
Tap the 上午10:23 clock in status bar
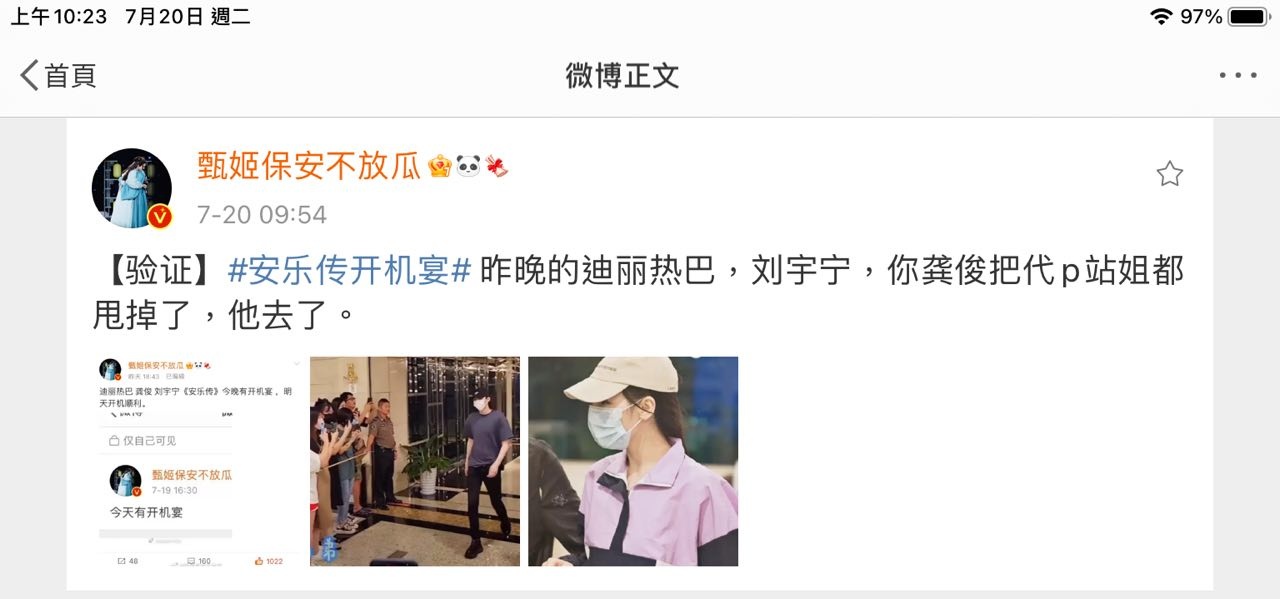(x=58, y=16)
